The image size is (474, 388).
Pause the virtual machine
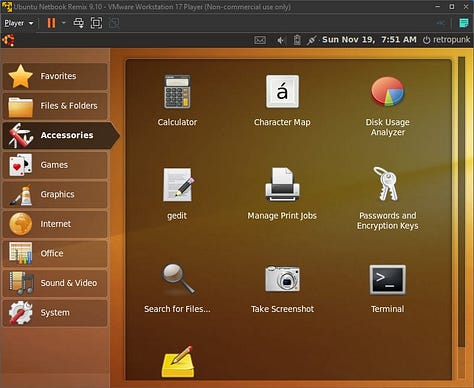tap(51, 23)
